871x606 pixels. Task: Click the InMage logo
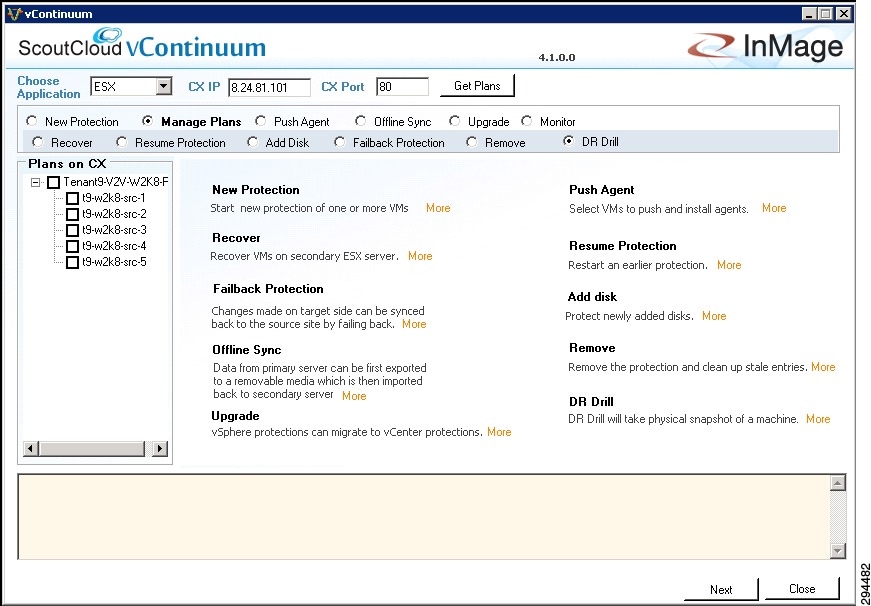click(x=765, y=47)
